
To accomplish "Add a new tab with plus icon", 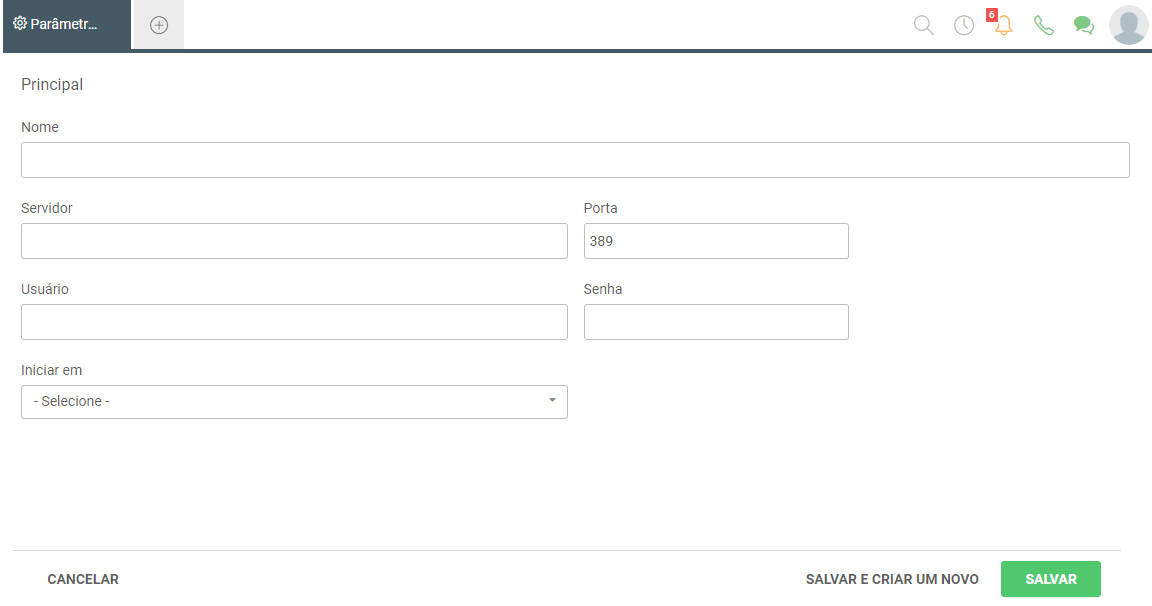I will [159, 25].
